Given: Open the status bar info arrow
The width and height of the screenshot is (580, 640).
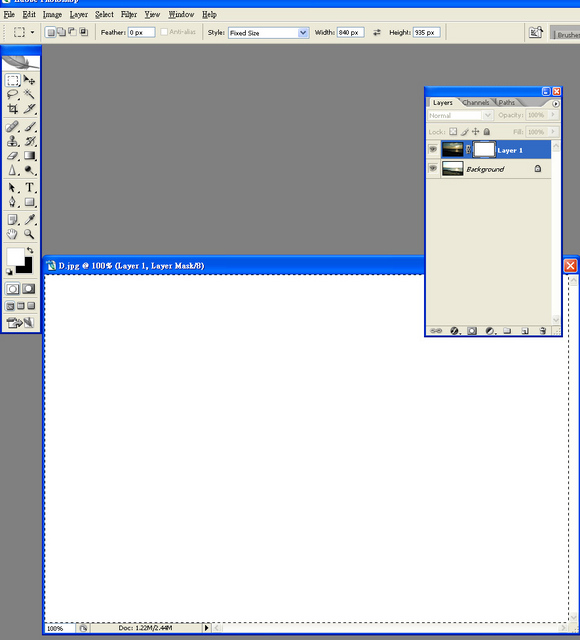Looking at the screenshot, I should [207, 628].
